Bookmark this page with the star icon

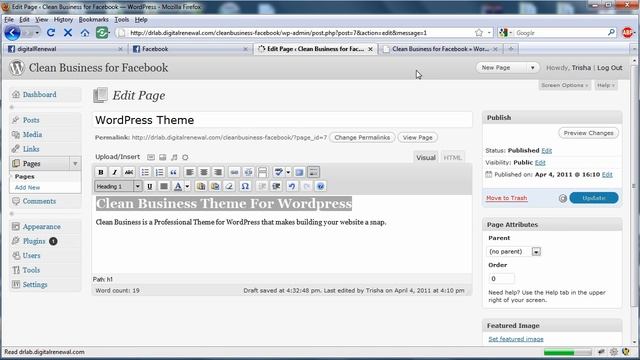[479, 33]
